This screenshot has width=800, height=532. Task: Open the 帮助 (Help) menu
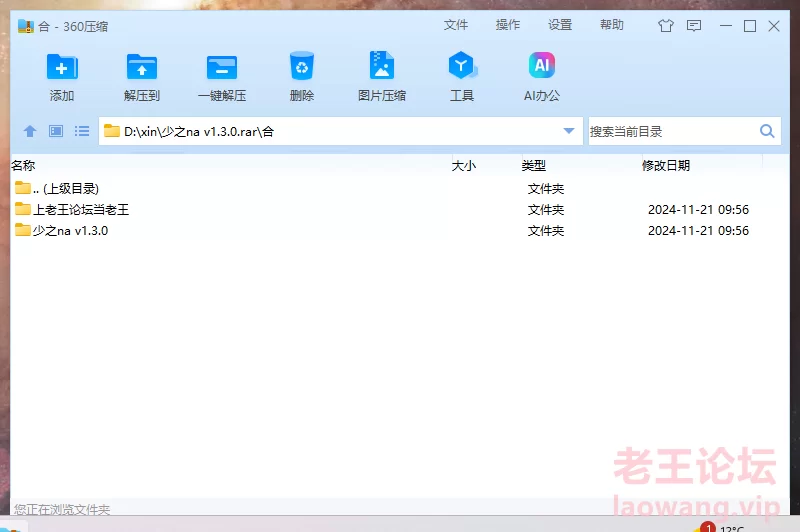(x=612, y=24)
